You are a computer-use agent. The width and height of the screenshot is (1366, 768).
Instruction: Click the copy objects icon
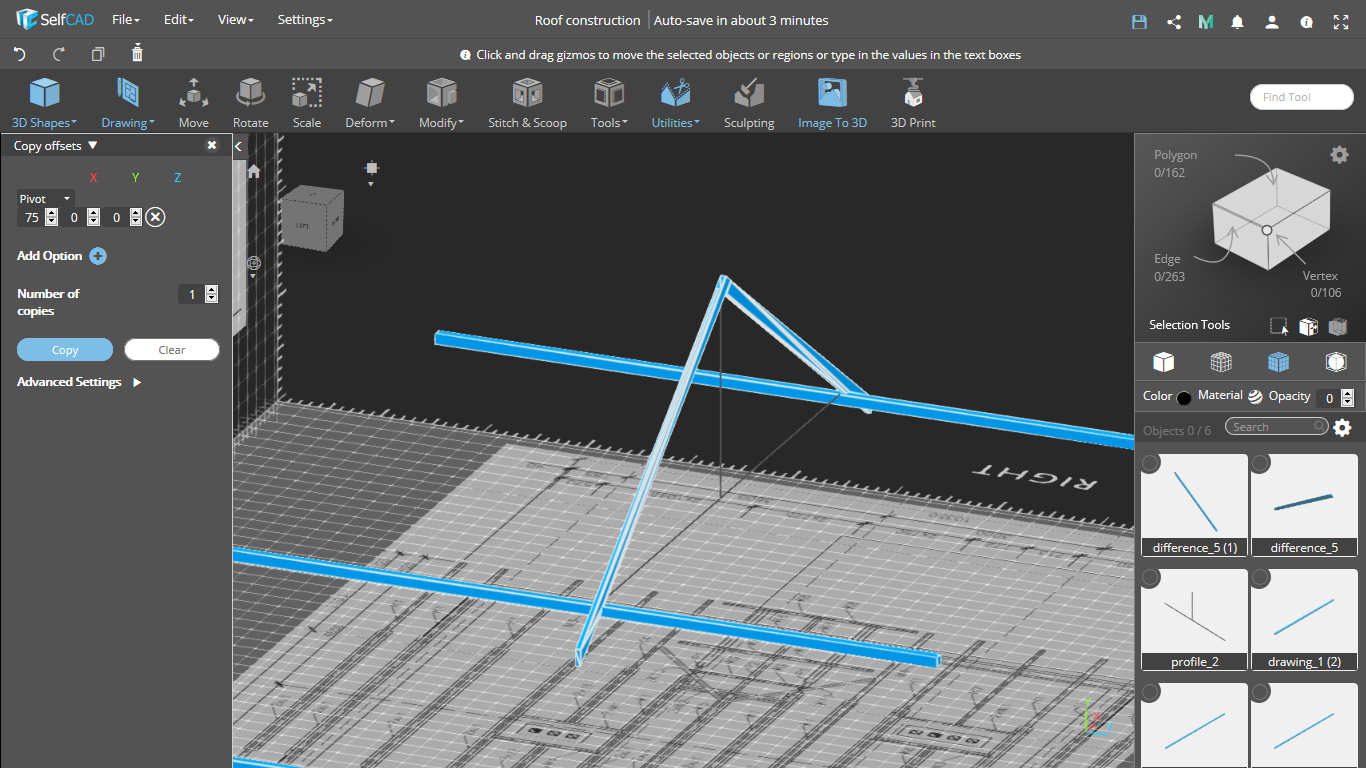click(98, 54)
